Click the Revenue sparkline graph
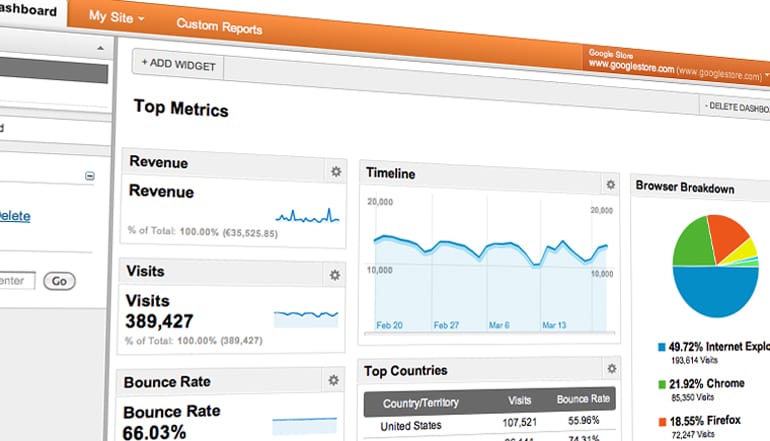Screen dimensions: 770x441 [x=307, y=215]
